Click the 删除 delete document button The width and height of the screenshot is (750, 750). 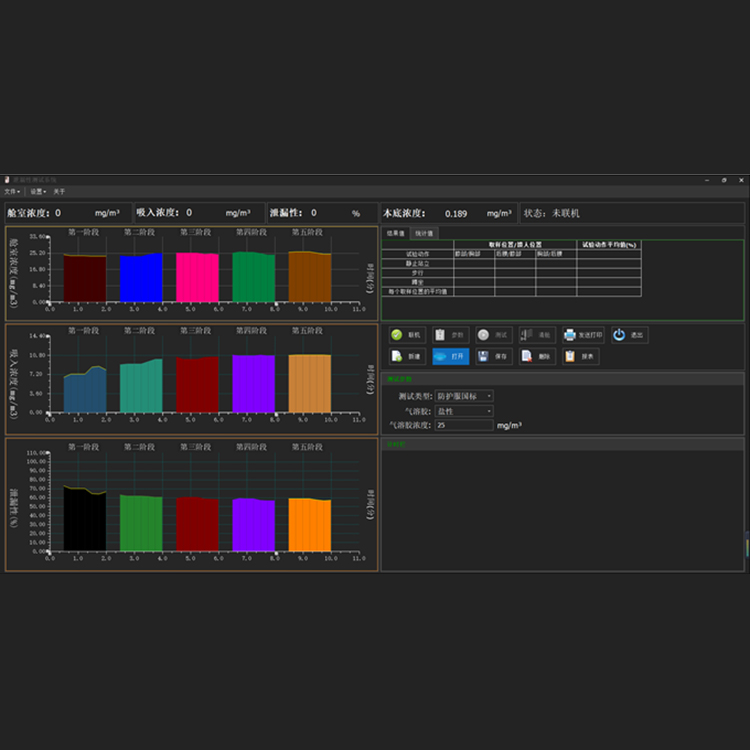tap(537, 356)
